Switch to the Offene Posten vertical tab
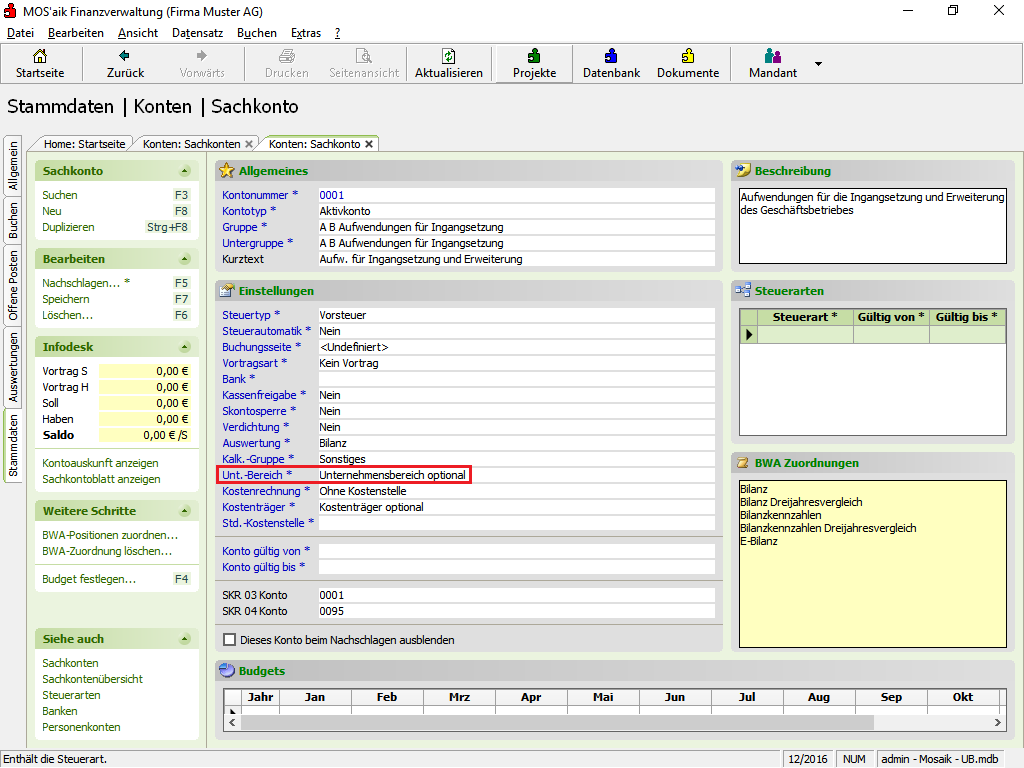Image resolution: width=1024 pixels, height=768 pixels. (13, 285)
